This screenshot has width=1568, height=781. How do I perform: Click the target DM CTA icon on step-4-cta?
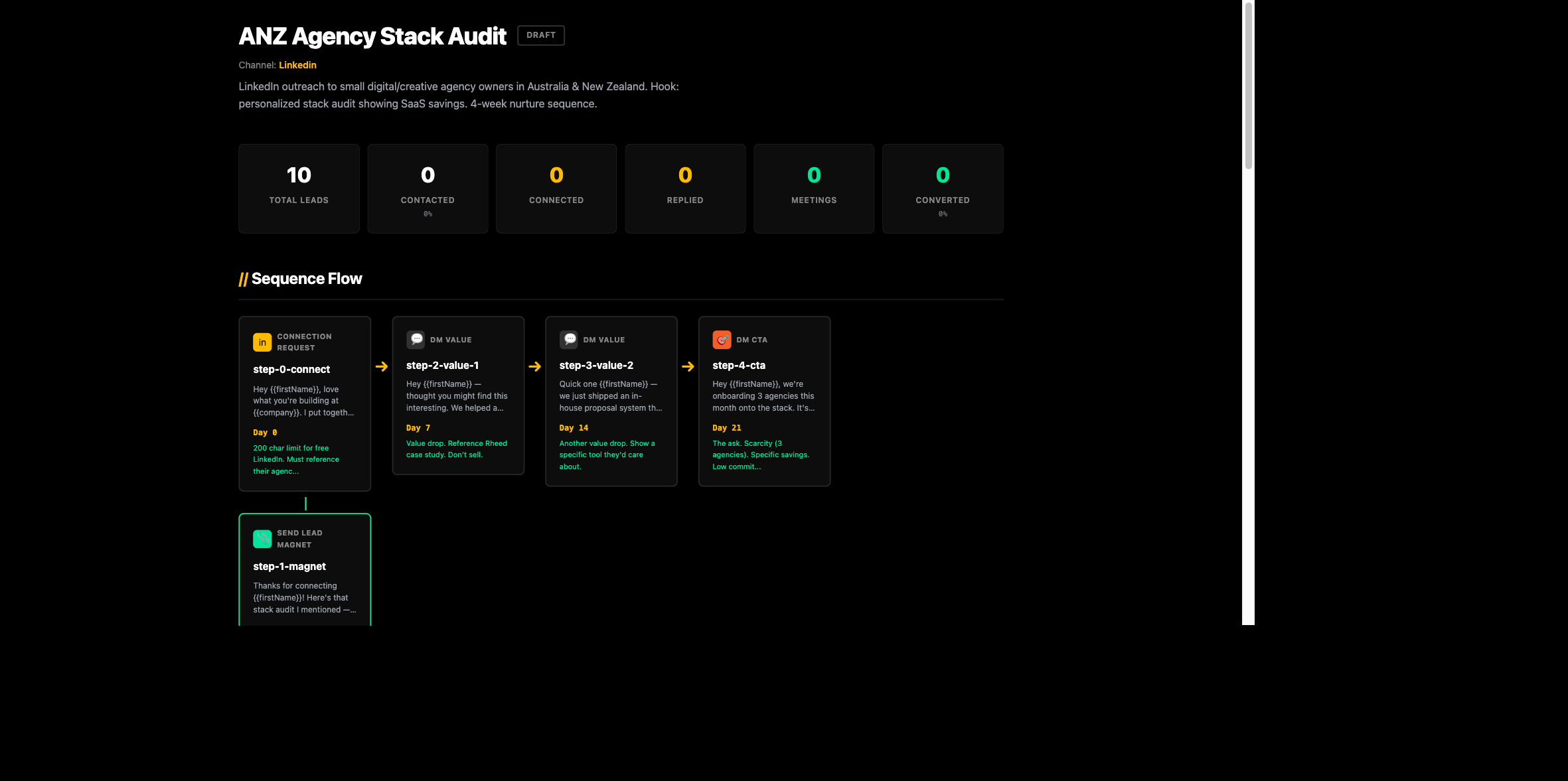[722, 339]
